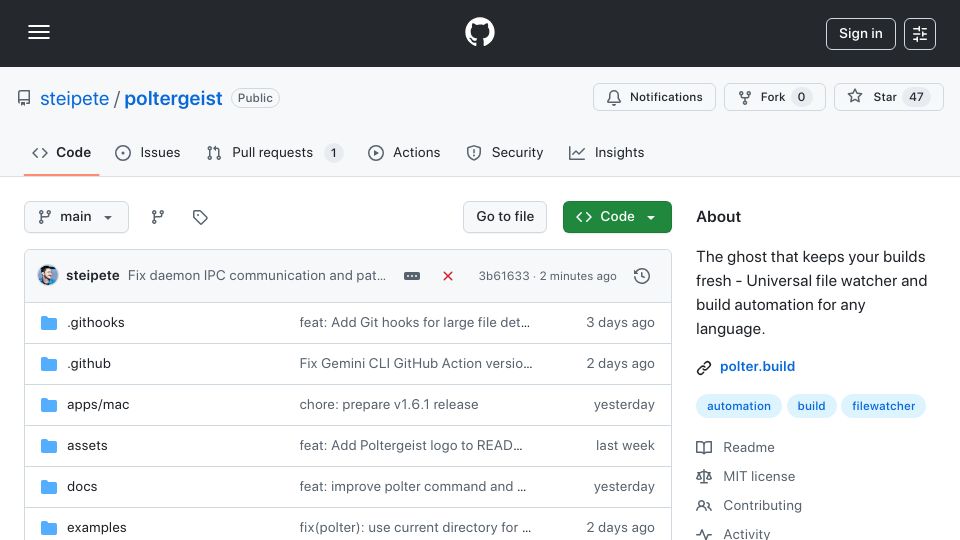960x540 pixels.
Task: View branches via the branch icon
Action: pos(158,217)
